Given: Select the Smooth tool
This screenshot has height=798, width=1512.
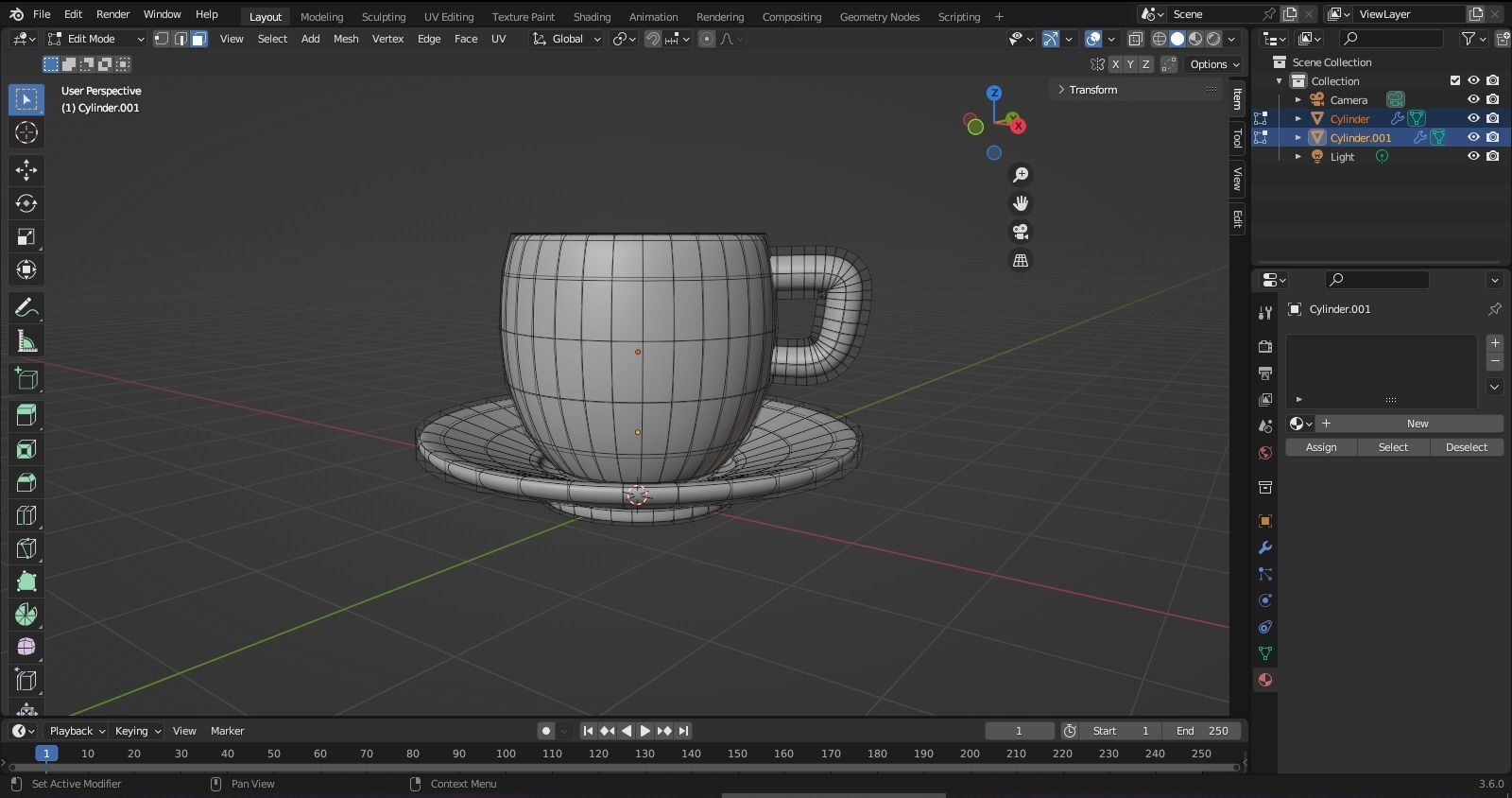Looking at the screenshot, I should pyautogui.click(x=26, y=648).
